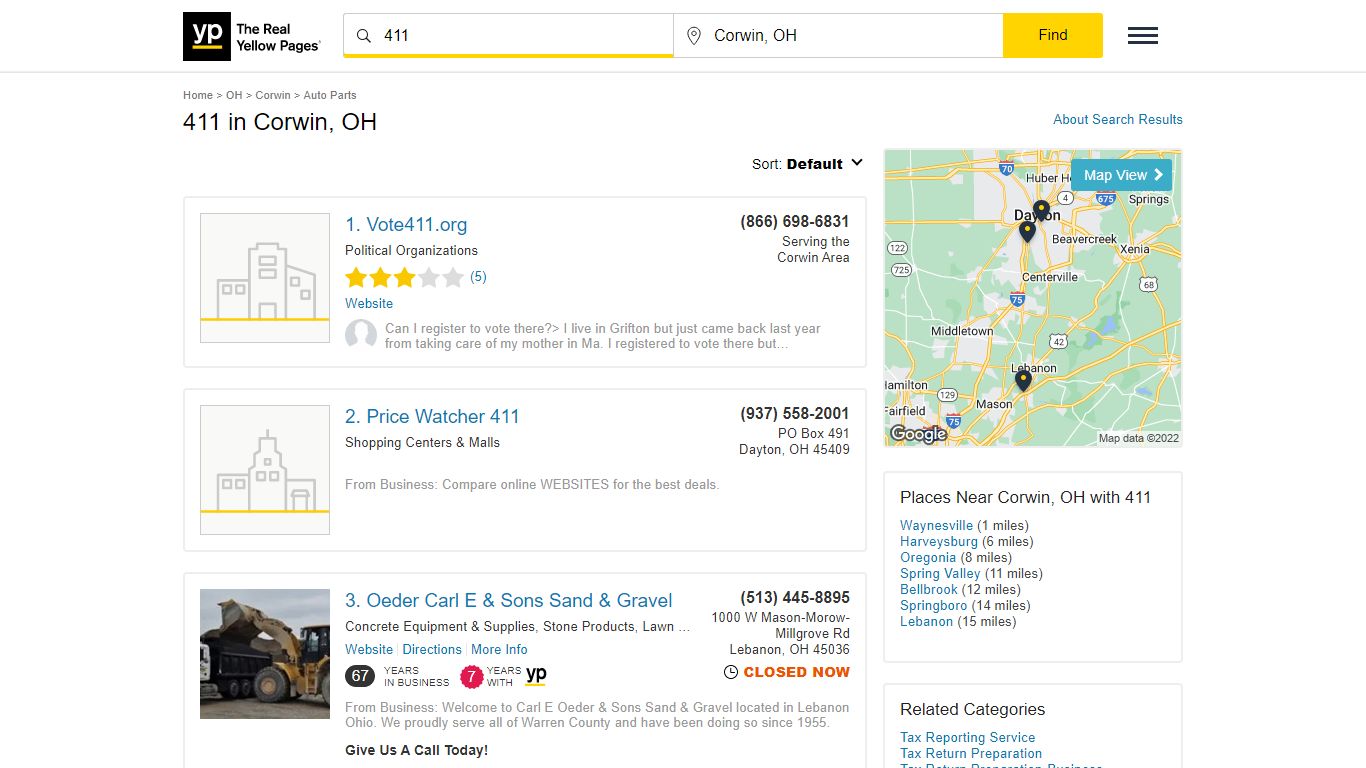This screenshot has width=1366, height=768.
Task: Click the Vote411.org star rating
Action: tap(405, 277)
